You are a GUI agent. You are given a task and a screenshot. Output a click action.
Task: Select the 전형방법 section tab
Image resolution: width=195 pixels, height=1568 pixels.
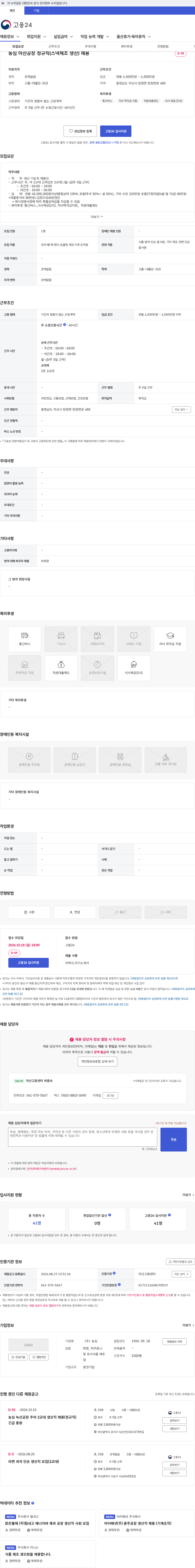point(163,46)
